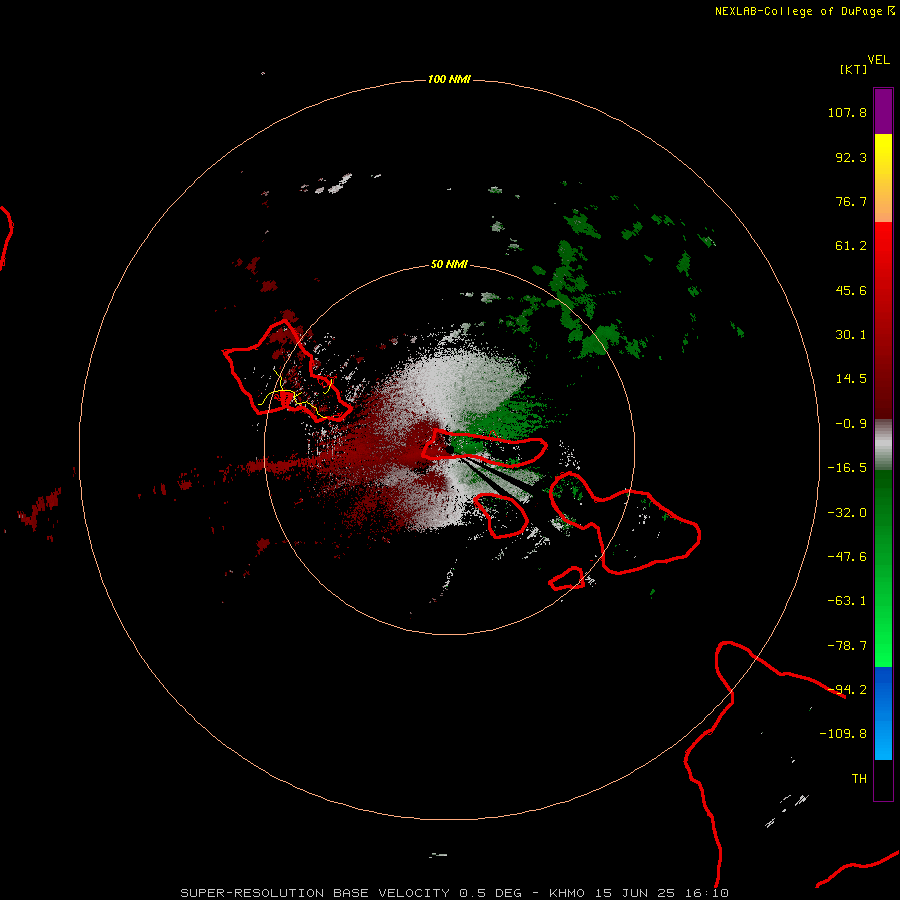Click the -109.8 velocity scale value
900x900 pixels.
(843, 734)
